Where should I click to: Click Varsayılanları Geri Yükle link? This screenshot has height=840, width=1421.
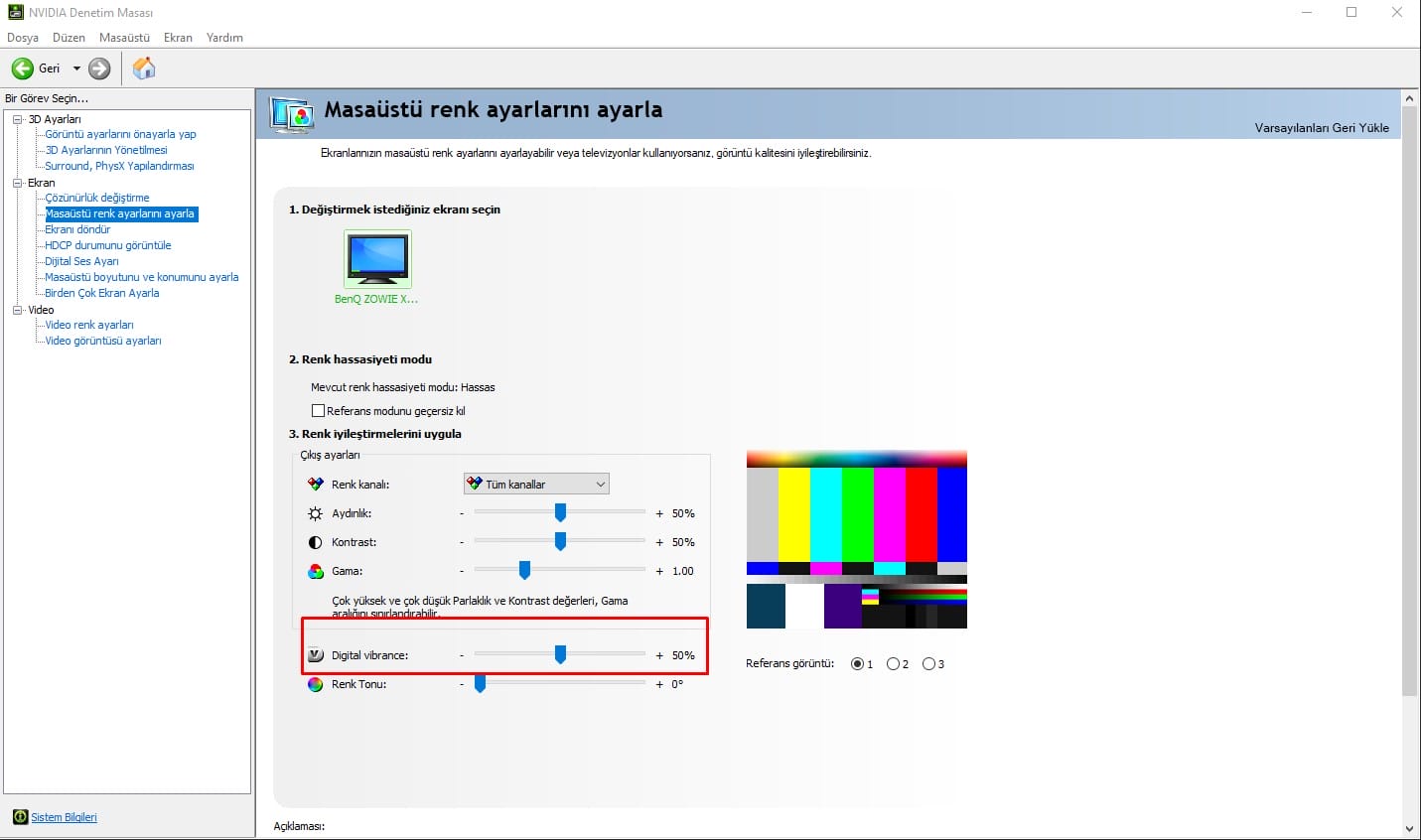click(1321, 128)
